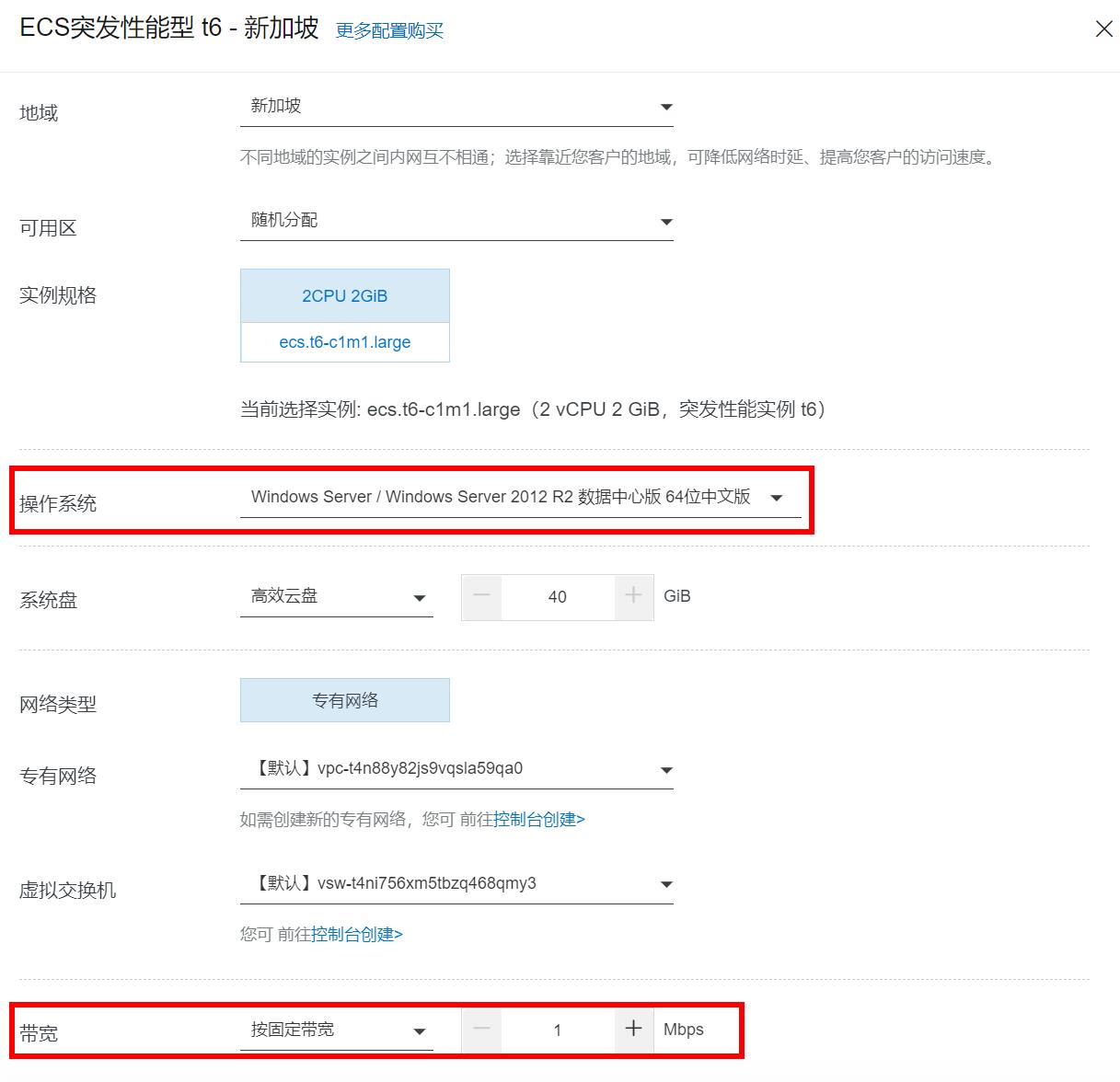Select the 专有网络 network type option
Image resolution: width=1120 pixels, height=1082 pixels.
[344, 700]
